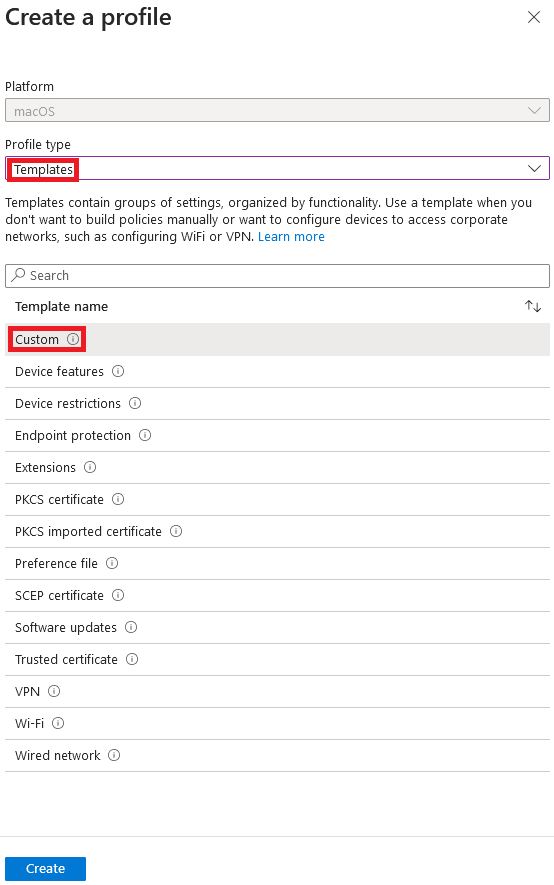Image resolution: width=554 pixels, height=885 pixels.
Task: Click info icon beside Device features
Action: [118, 371]
